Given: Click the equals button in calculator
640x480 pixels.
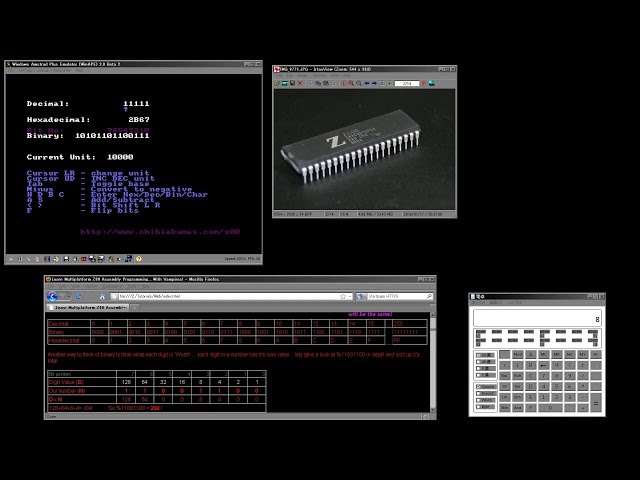Looking at the screenshot, I should 596,402.
